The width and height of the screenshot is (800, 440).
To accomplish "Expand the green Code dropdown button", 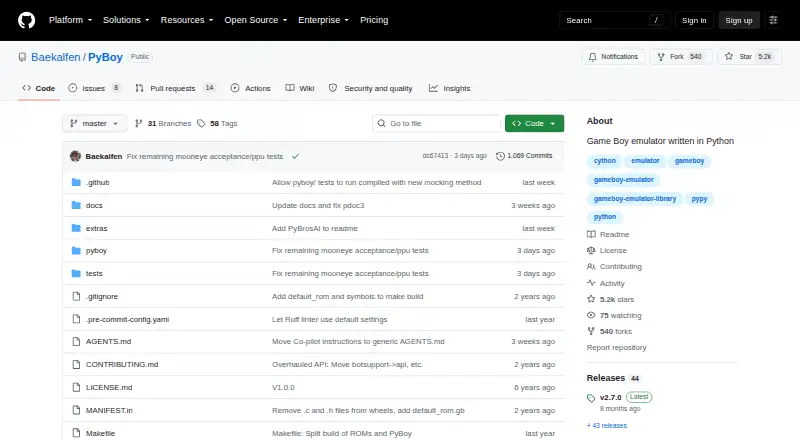I will (534, 124).
